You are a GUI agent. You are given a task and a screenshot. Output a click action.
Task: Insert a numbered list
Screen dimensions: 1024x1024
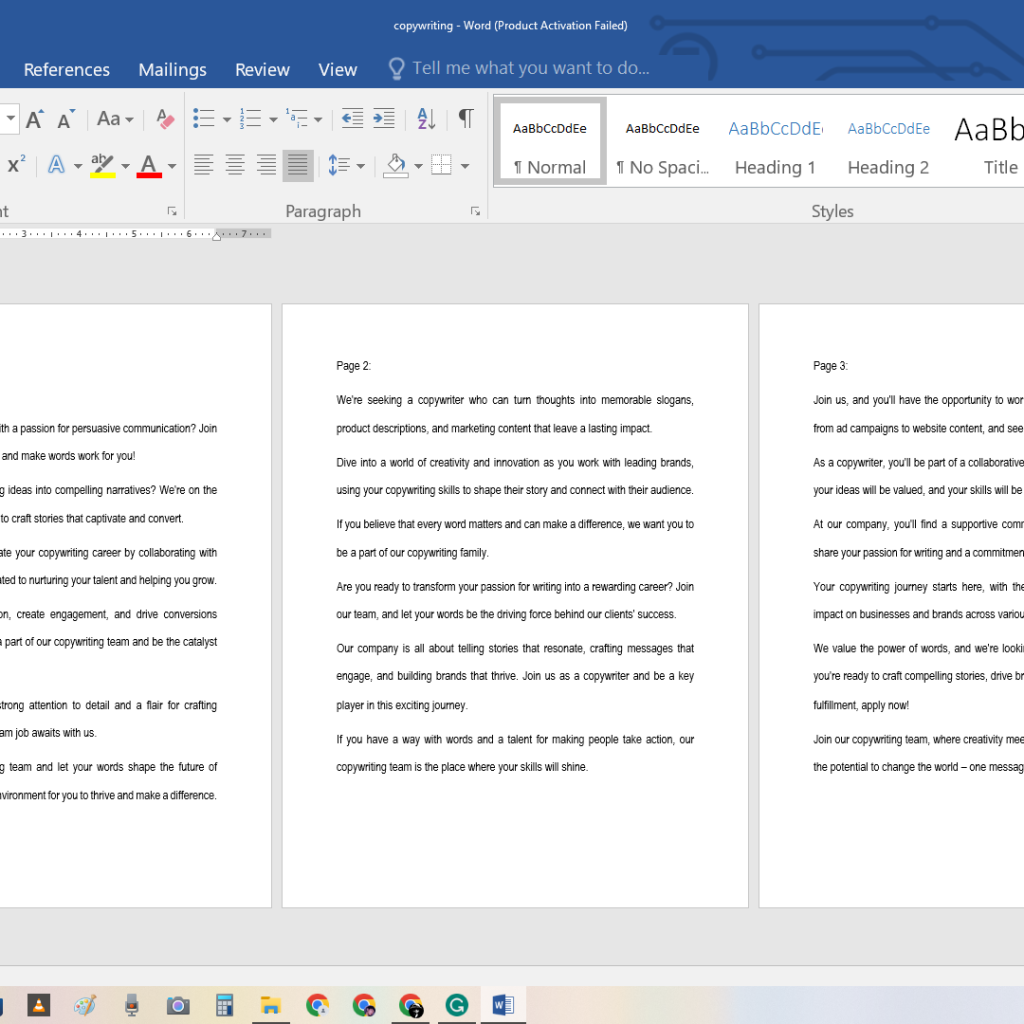click(x=250, y=119)
